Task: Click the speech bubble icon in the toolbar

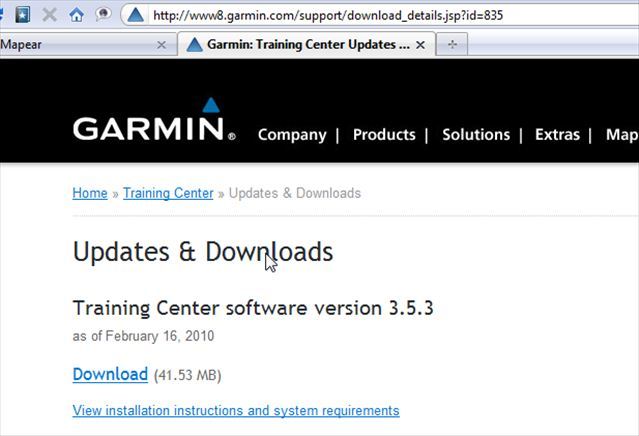Action: tap(103, 14)
